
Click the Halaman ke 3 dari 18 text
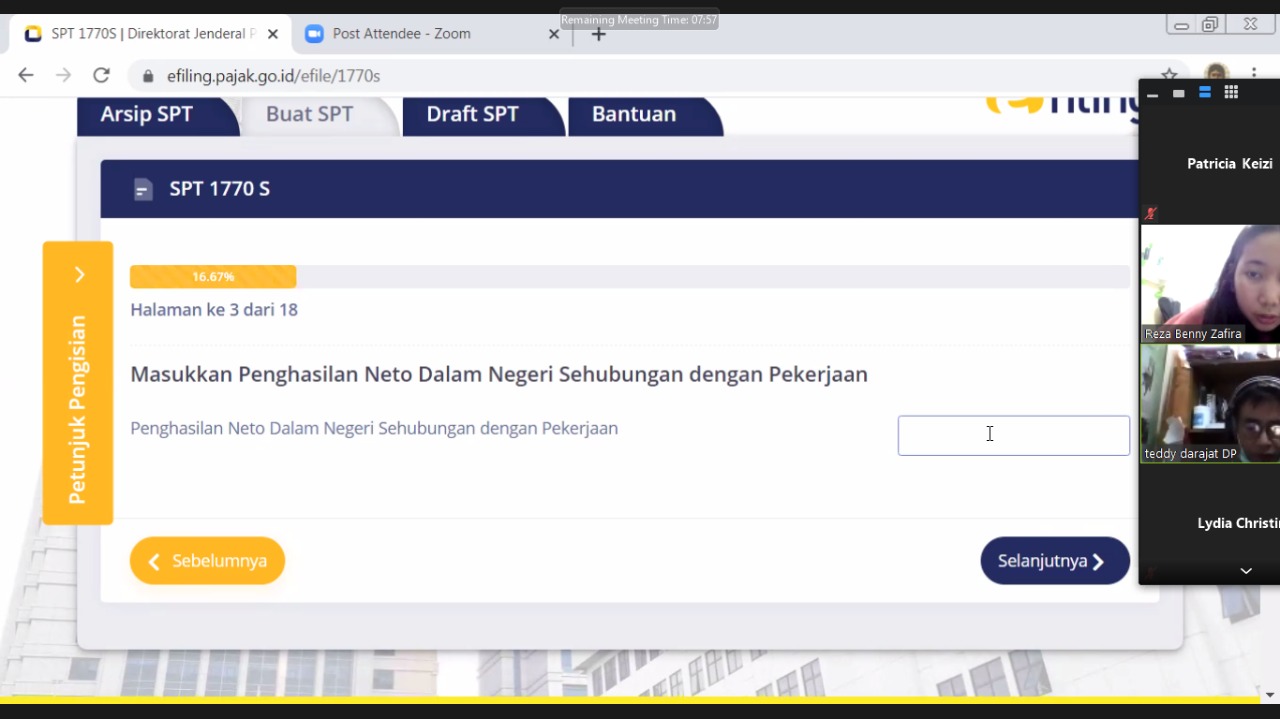click(214, 310)
